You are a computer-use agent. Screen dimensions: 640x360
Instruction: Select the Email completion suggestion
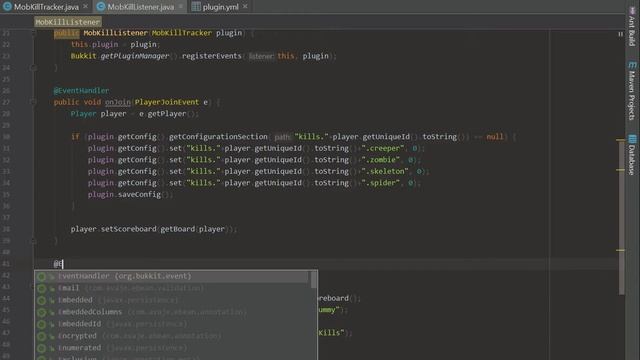point(172,288)
